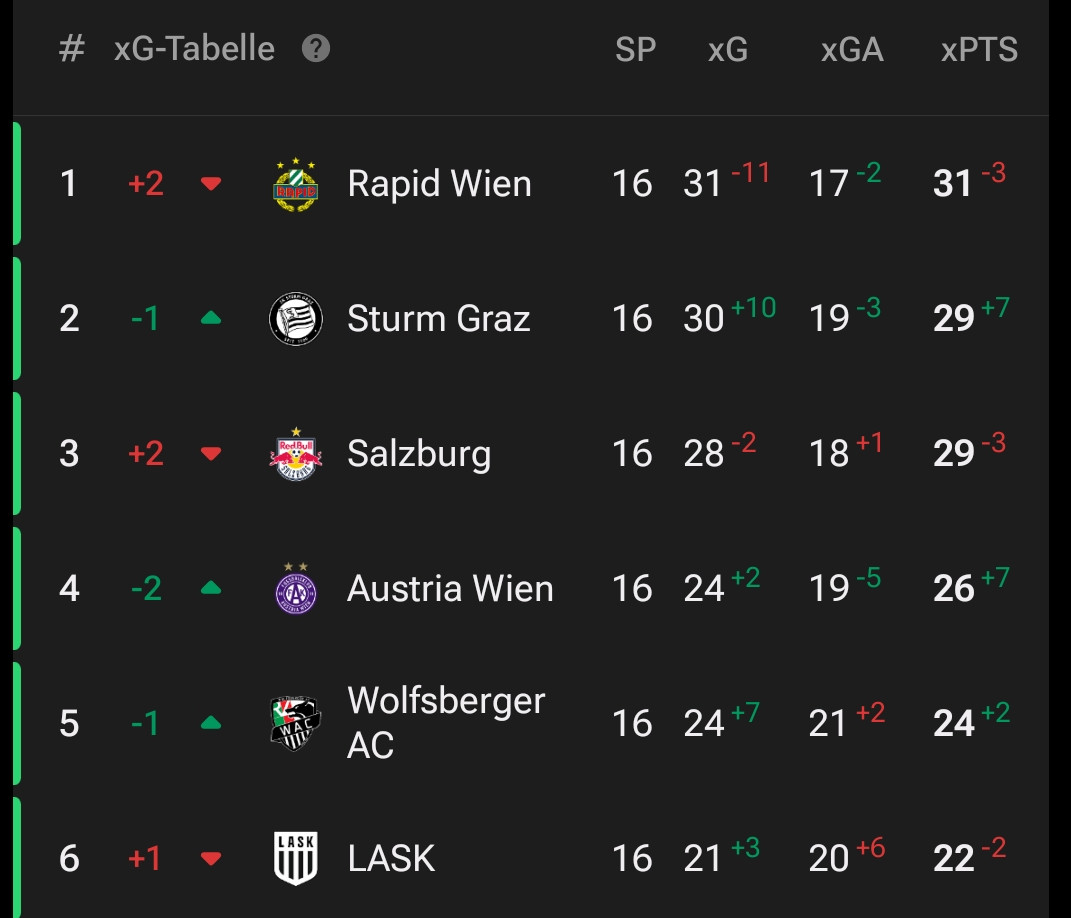This screenshot has height=918, width=1071.
Task: Click the SP column header
Action: tap(635, 50)
